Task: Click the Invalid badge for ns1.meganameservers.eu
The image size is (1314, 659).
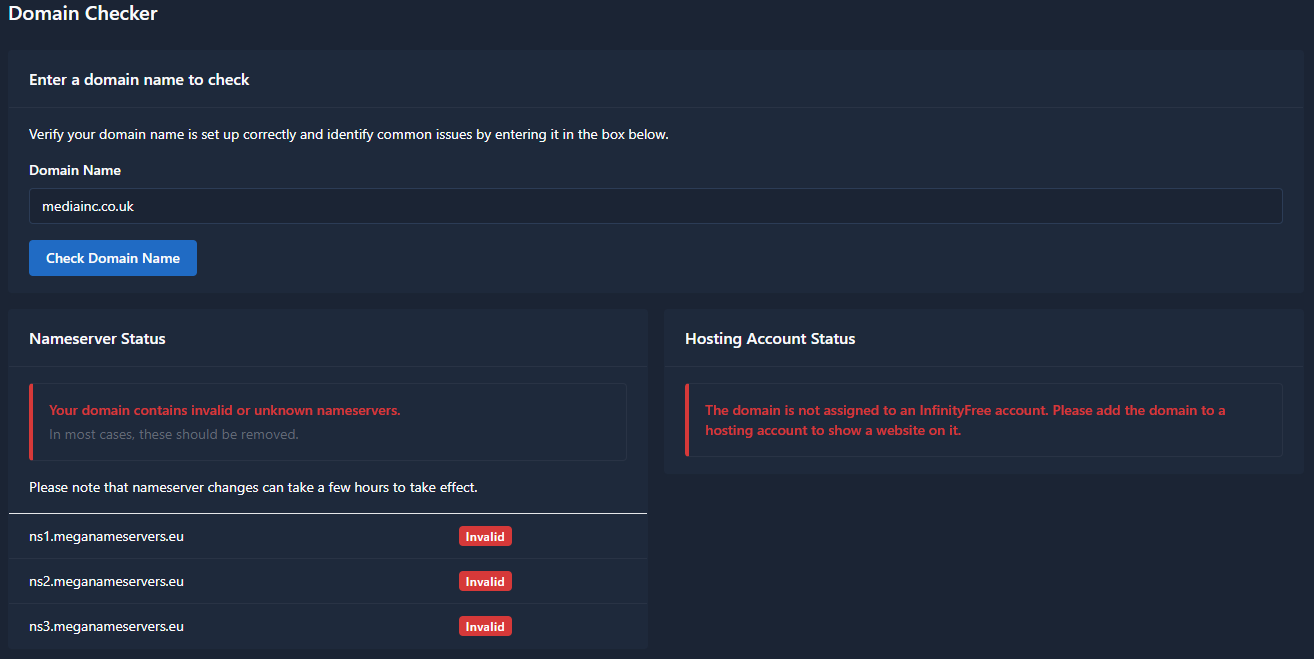Action: coord(485,536)
